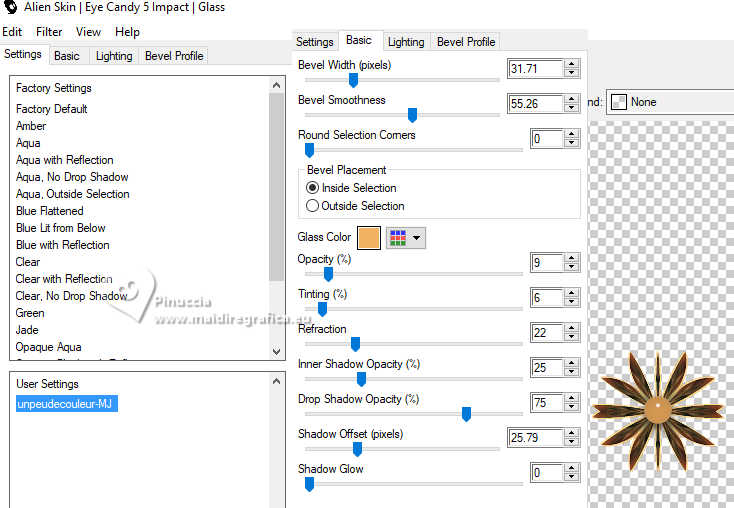Click the Opacity percent value field

click(x=547, y=263)
